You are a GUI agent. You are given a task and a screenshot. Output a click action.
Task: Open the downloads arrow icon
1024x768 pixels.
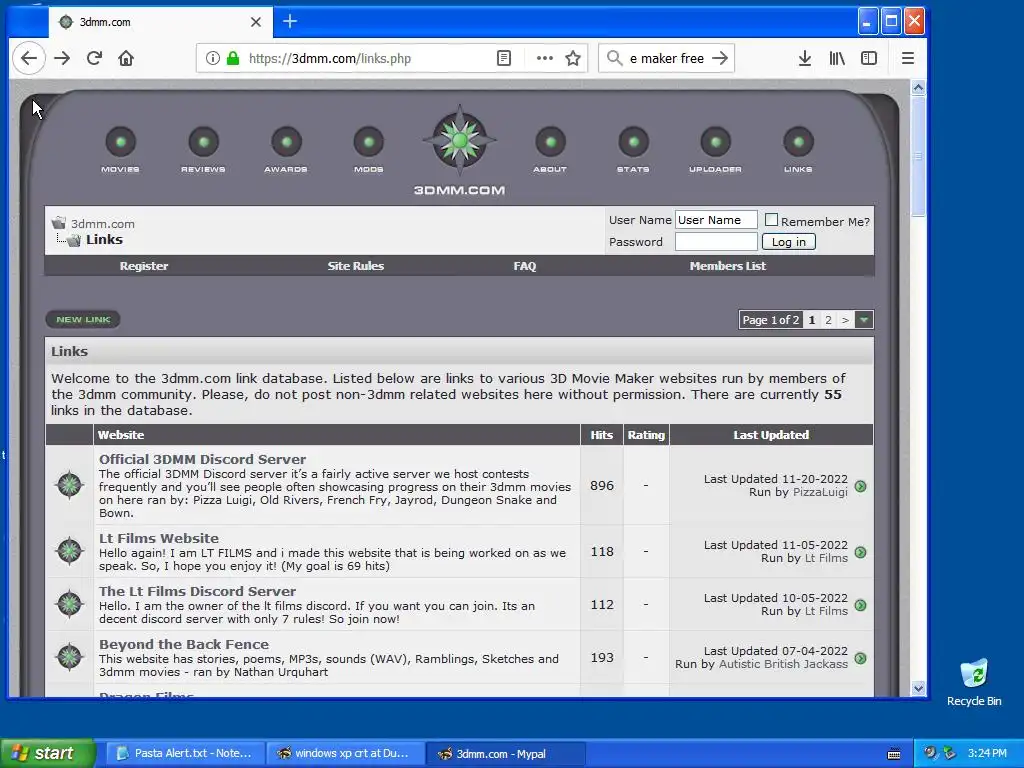(x=805, y=58)
